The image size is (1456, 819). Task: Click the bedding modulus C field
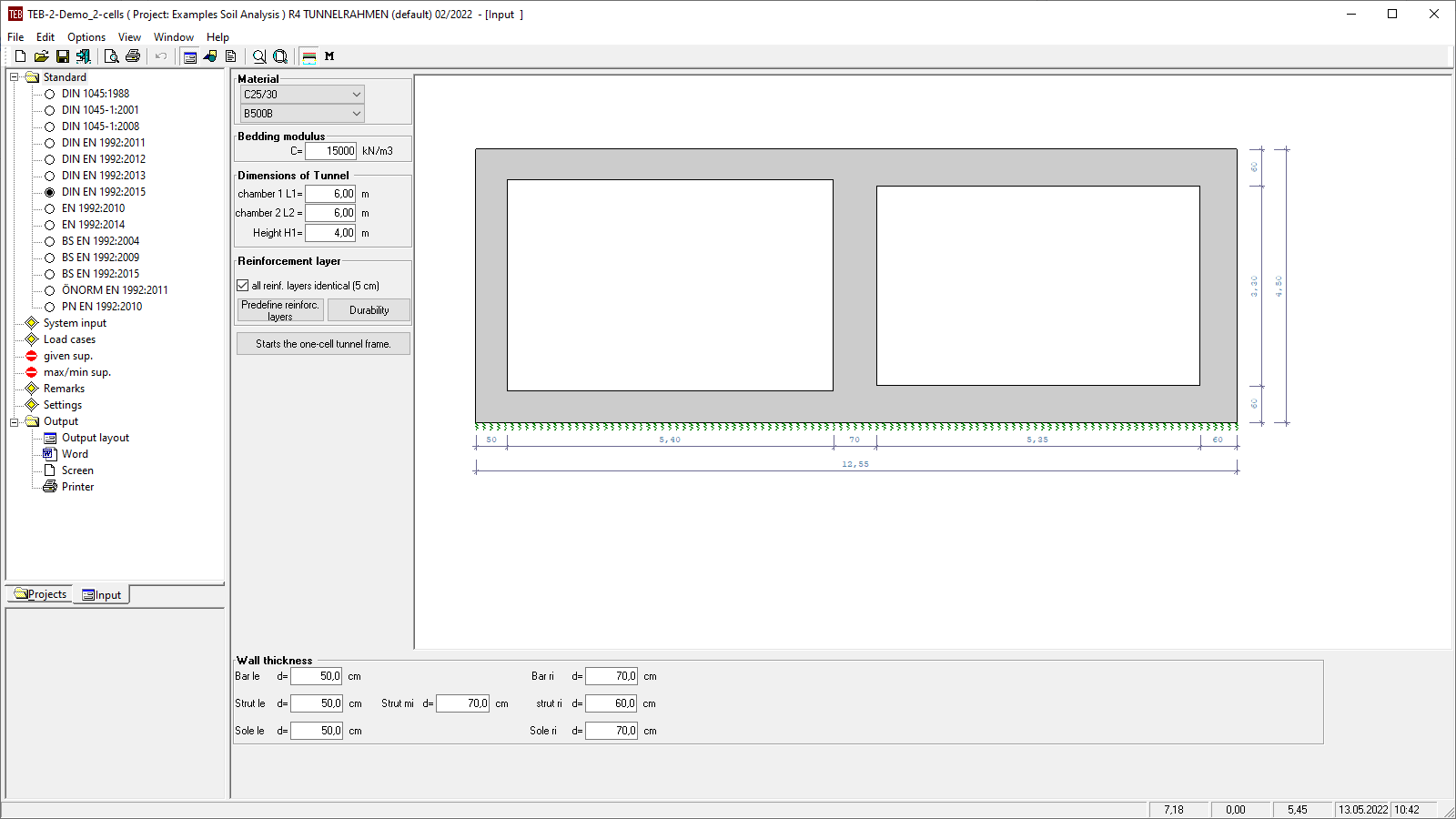click(331, 151)
